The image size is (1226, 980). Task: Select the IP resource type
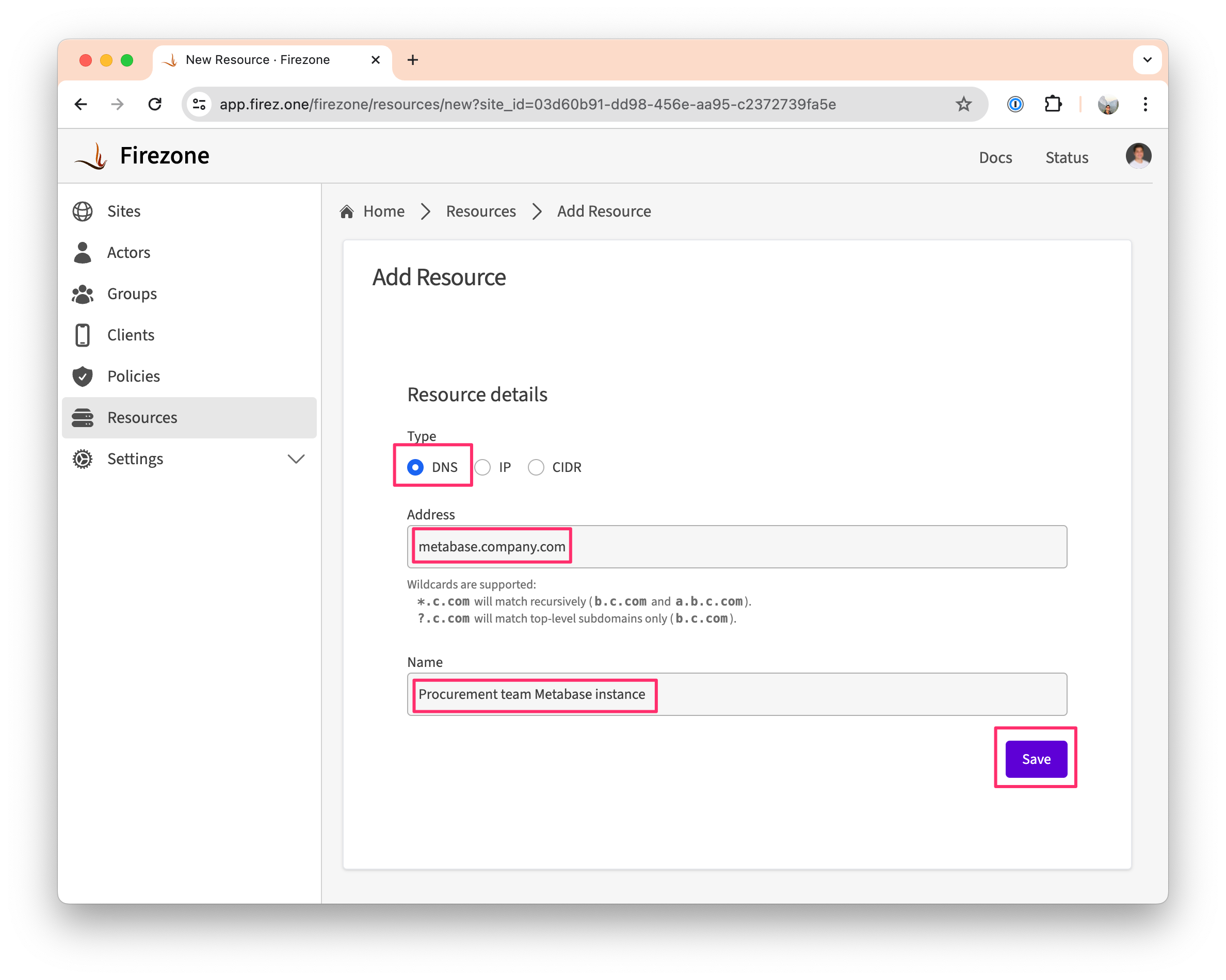(x=485, y=467)
